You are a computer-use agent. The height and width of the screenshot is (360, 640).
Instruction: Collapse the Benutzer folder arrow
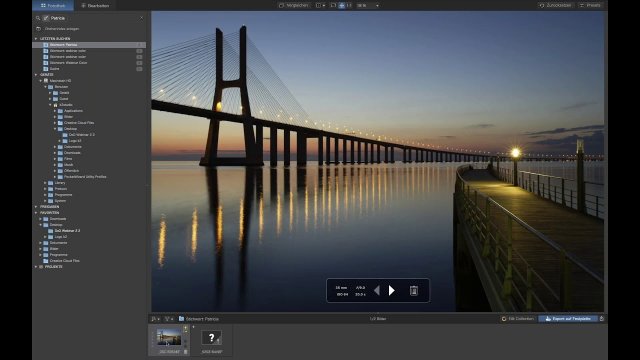[x=45, y=87]
